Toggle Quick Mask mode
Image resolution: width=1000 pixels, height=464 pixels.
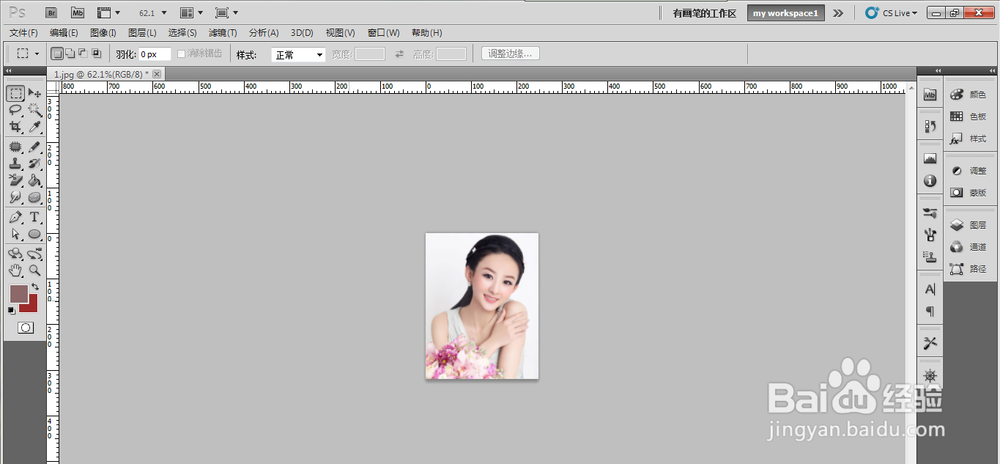26,328
